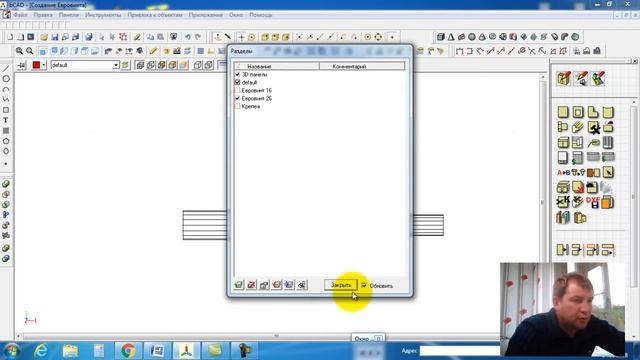This screenshot has width=640, height=360.
Task: Open Internet Explorer from taskbar
Action: coord(41,351)
